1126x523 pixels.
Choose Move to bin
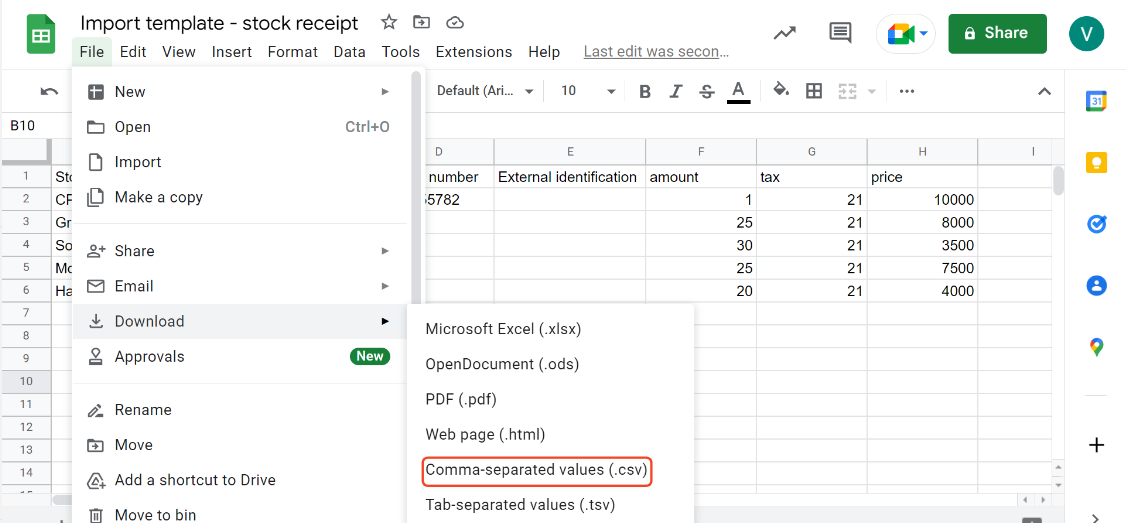[x=239, y=514]
